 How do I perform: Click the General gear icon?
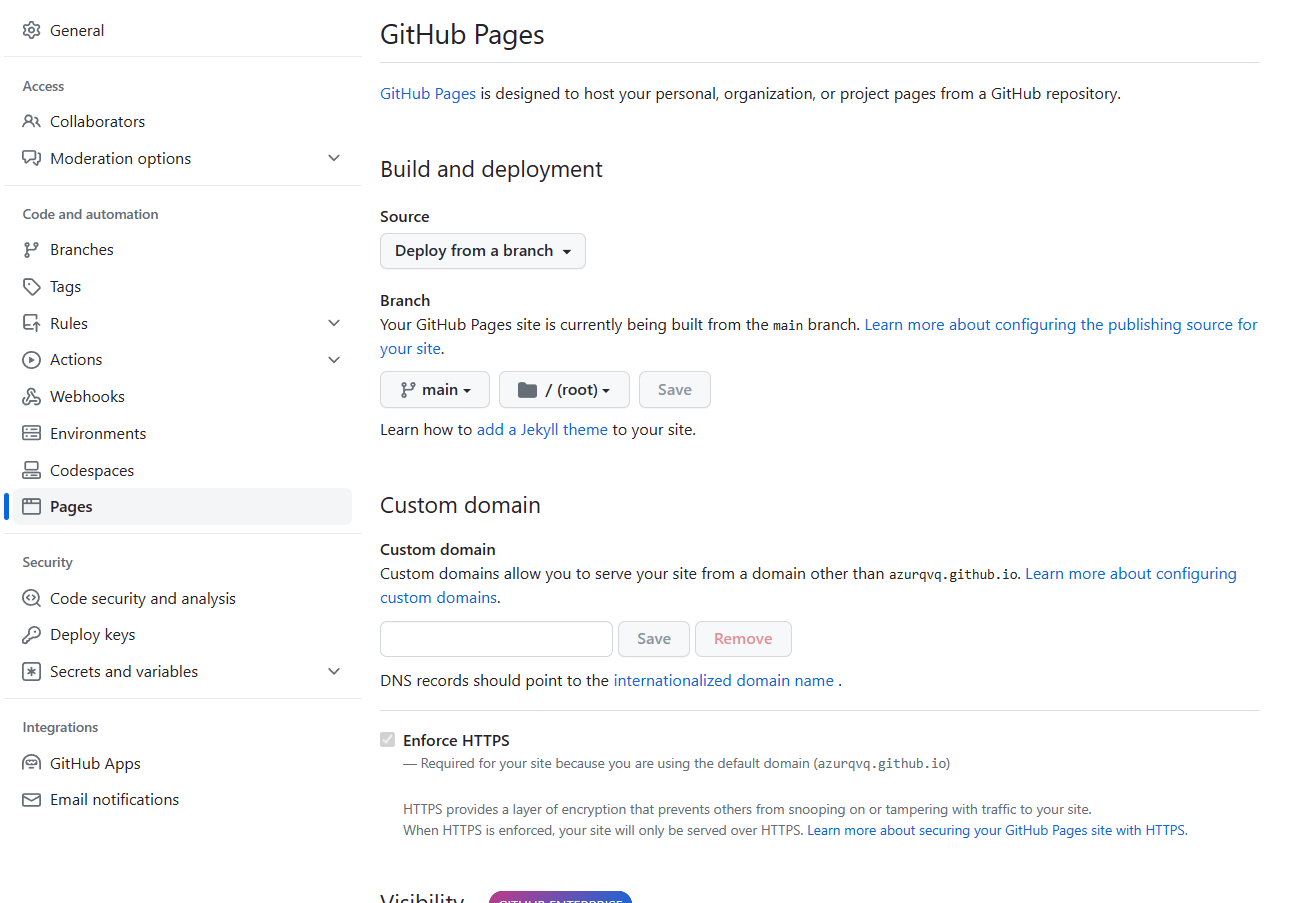coord(31,30)
